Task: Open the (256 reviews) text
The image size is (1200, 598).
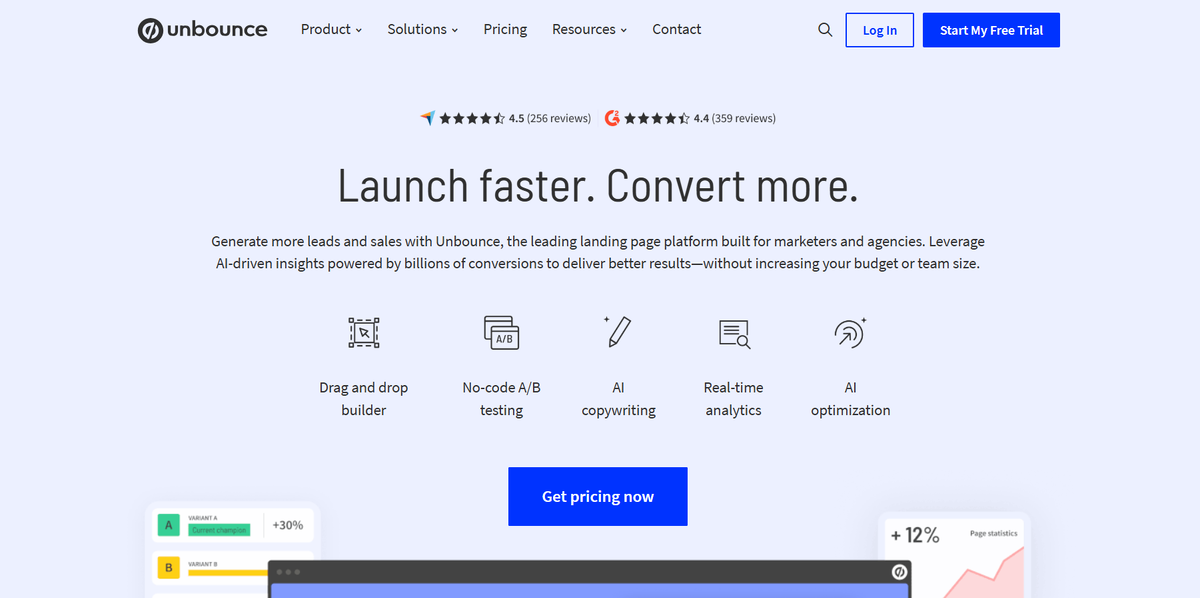Action: point(559,118)
